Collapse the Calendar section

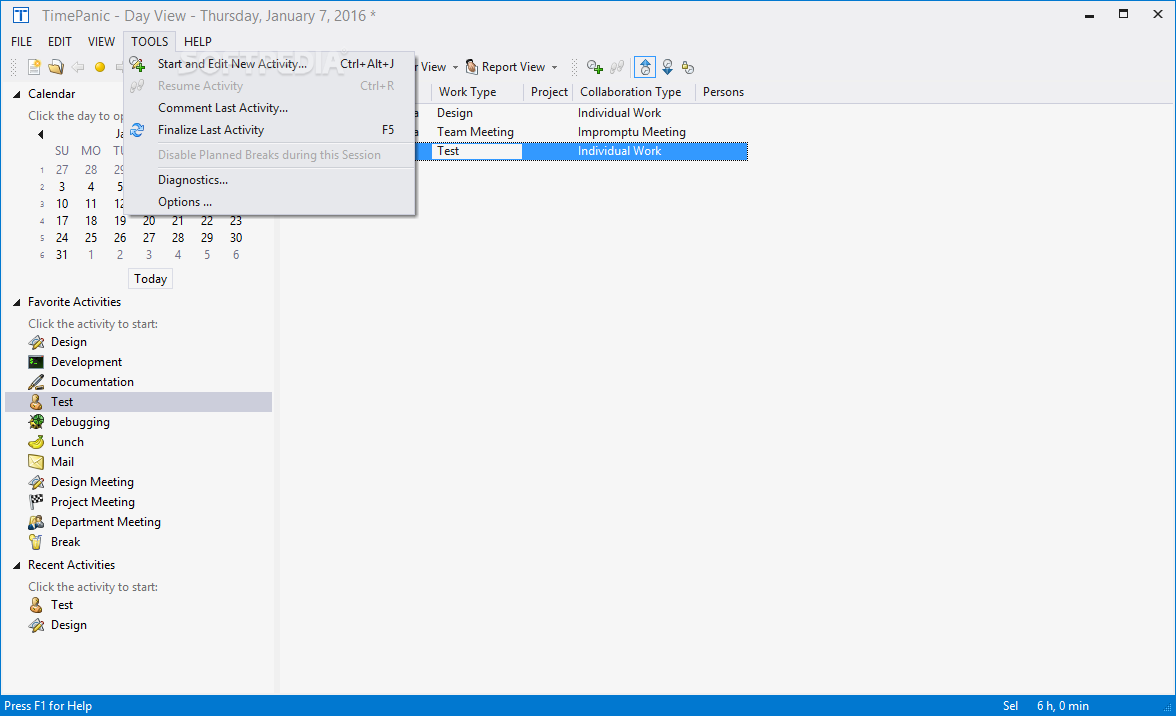(x=16, y=94)
